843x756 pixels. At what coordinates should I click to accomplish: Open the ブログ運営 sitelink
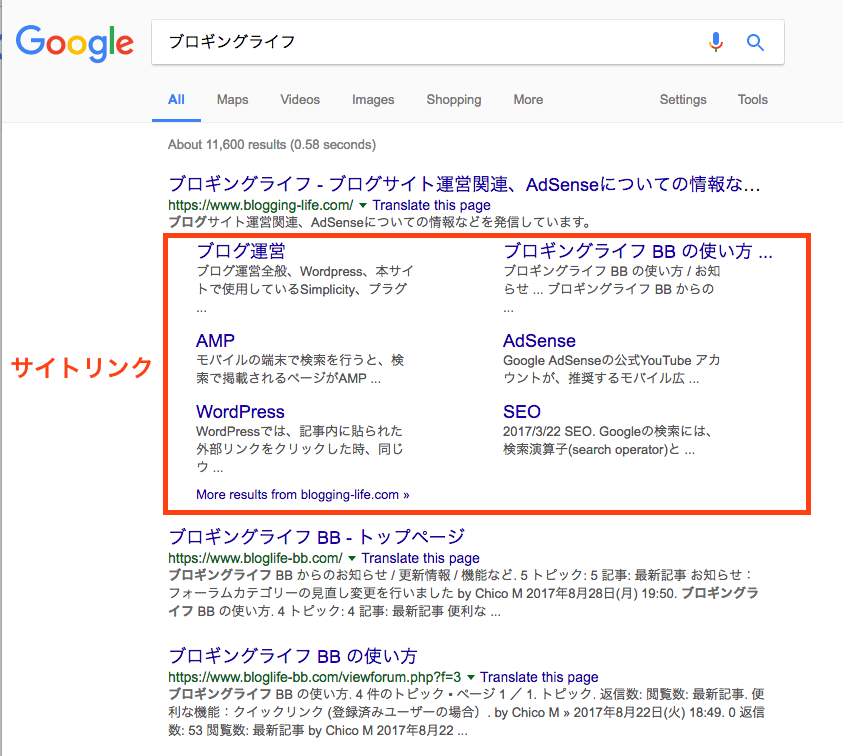(241, 251)
